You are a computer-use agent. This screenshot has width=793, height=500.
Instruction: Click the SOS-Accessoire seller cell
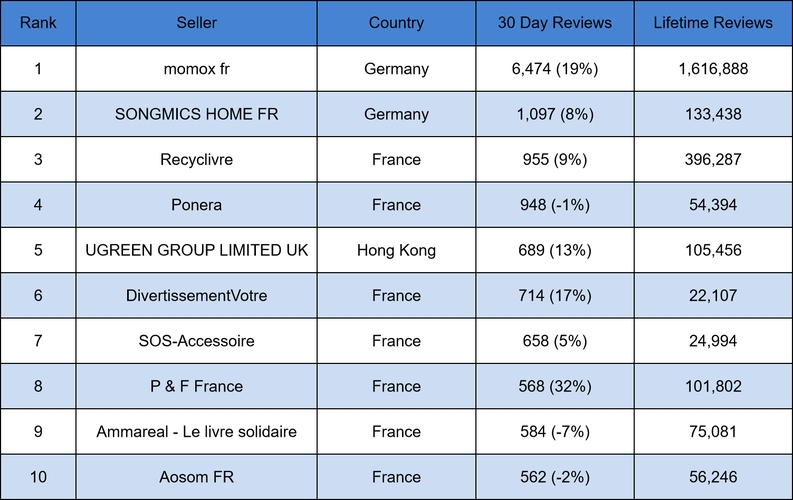pyautogui.click(x=196, y=341)
